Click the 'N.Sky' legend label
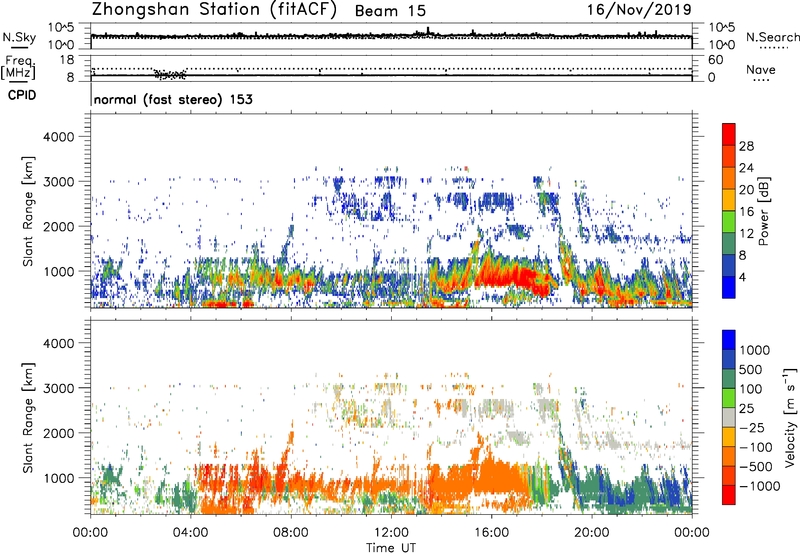 pos(19,37)
